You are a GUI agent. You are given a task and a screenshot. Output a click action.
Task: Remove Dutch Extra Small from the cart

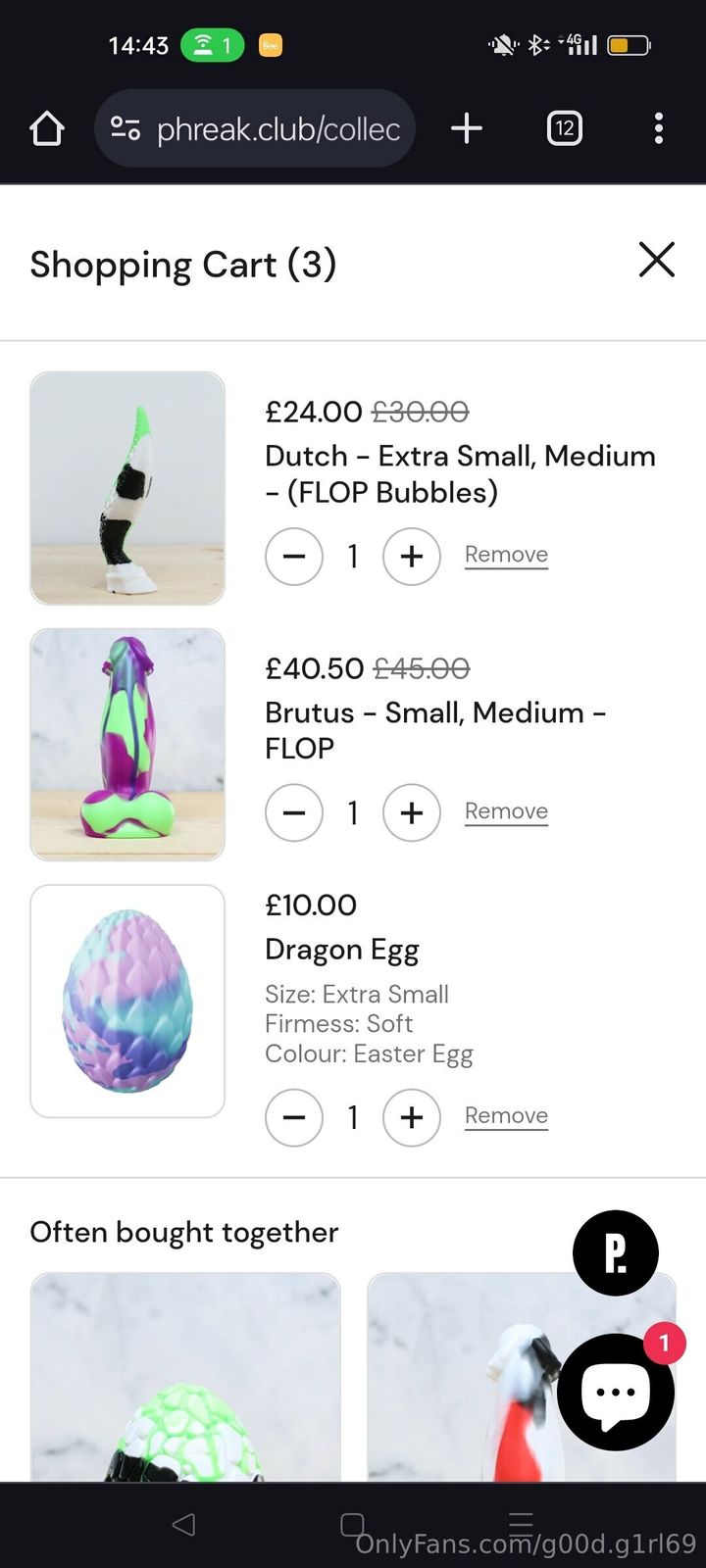tap(506, 555)
